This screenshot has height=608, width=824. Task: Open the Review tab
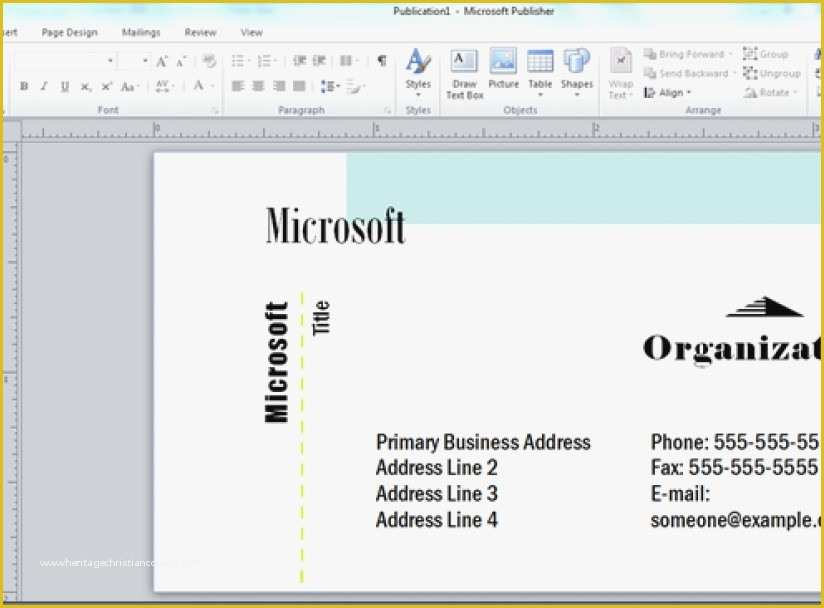pos(200,33)
